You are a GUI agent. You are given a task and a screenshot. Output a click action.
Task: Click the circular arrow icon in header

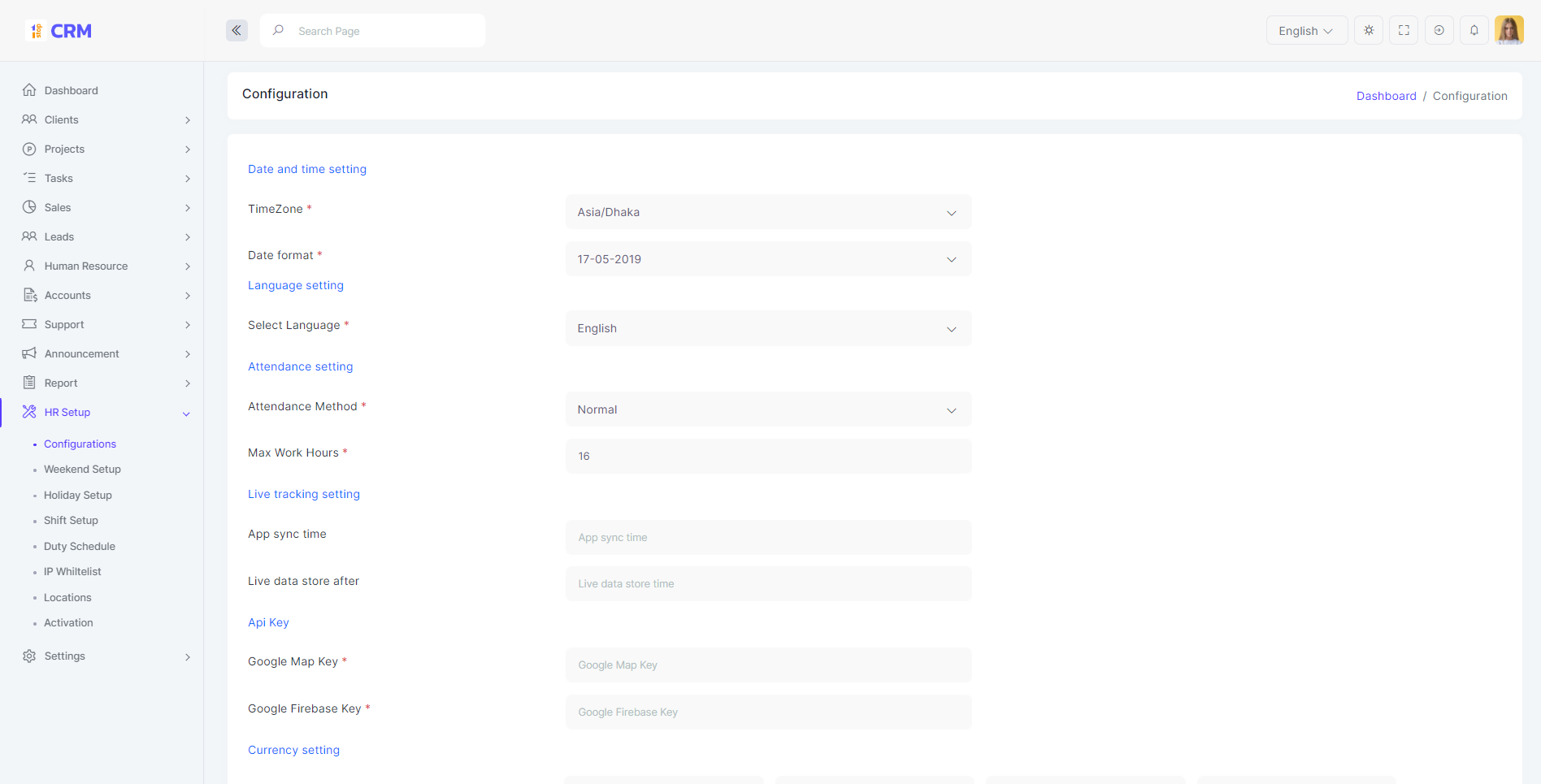click(1439, 31)
